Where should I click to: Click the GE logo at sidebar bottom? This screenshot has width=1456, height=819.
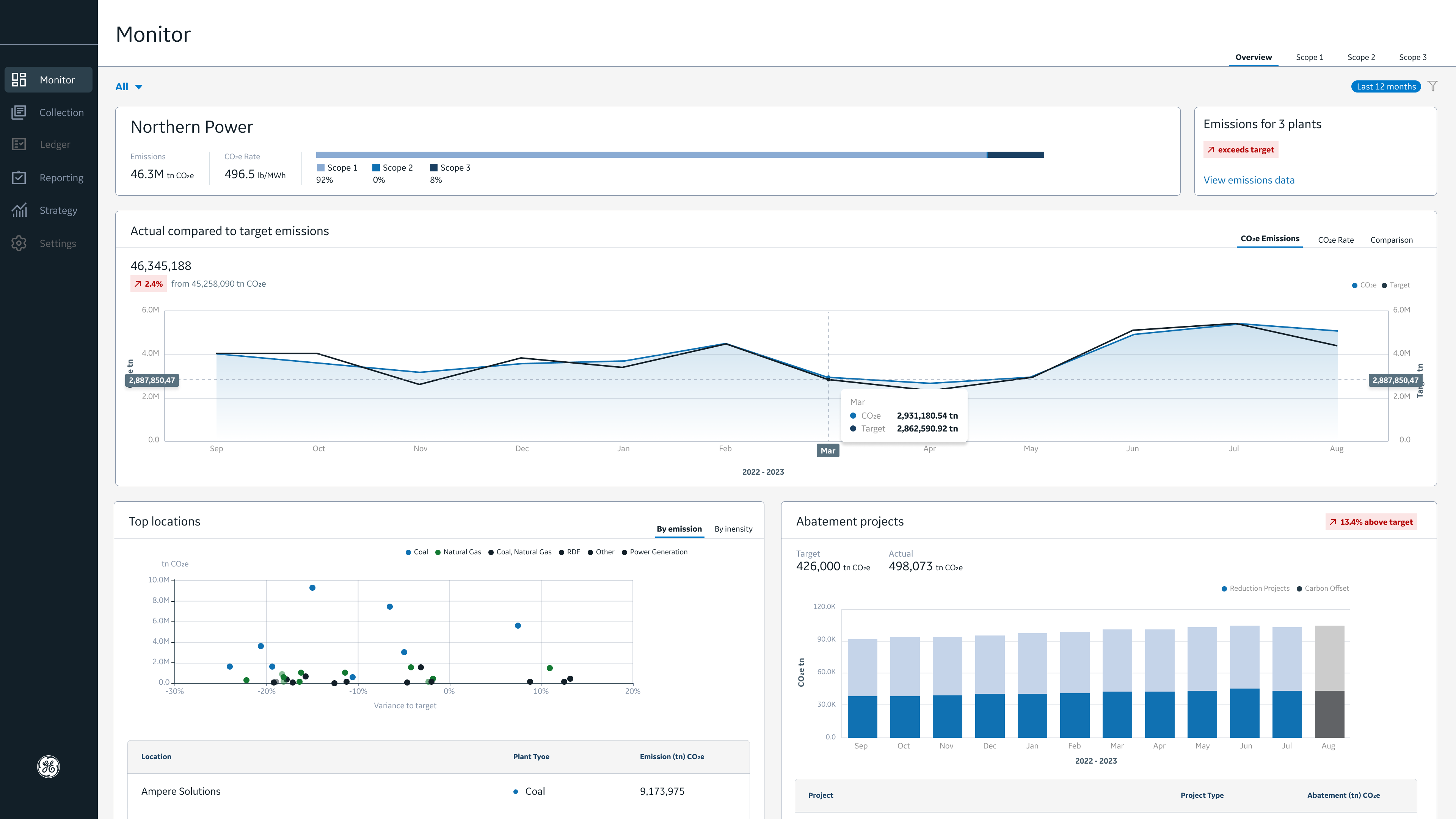48,766
